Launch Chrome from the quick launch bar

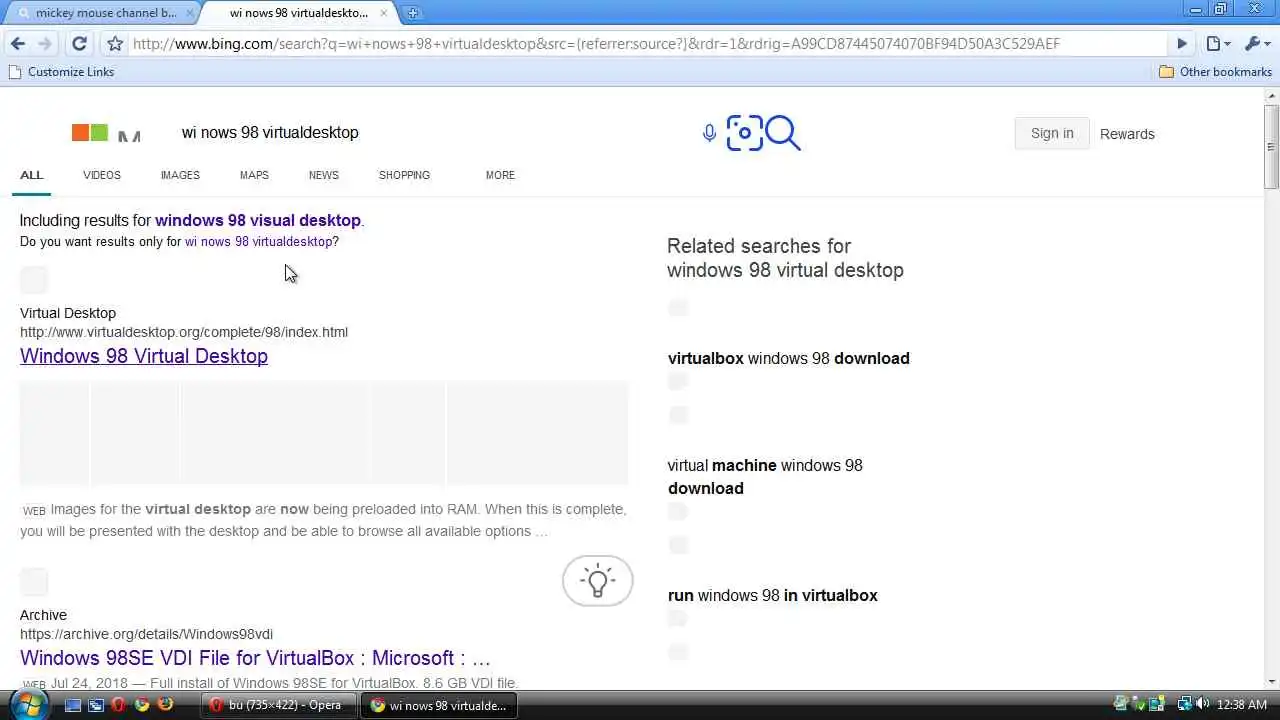(x=142, y=705)
